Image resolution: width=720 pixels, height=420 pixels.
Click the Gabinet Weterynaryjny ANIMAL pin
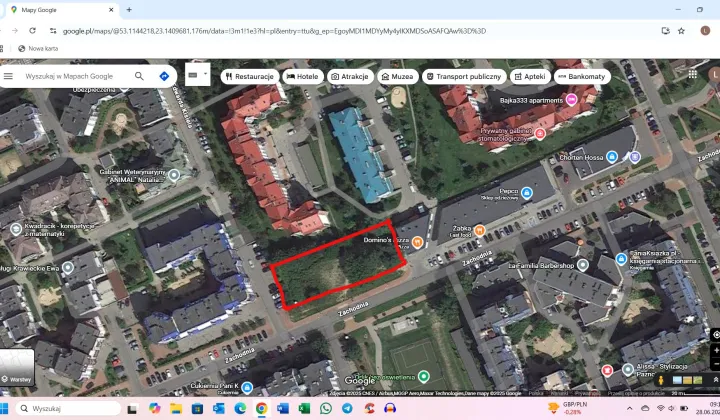coord(174,175)
